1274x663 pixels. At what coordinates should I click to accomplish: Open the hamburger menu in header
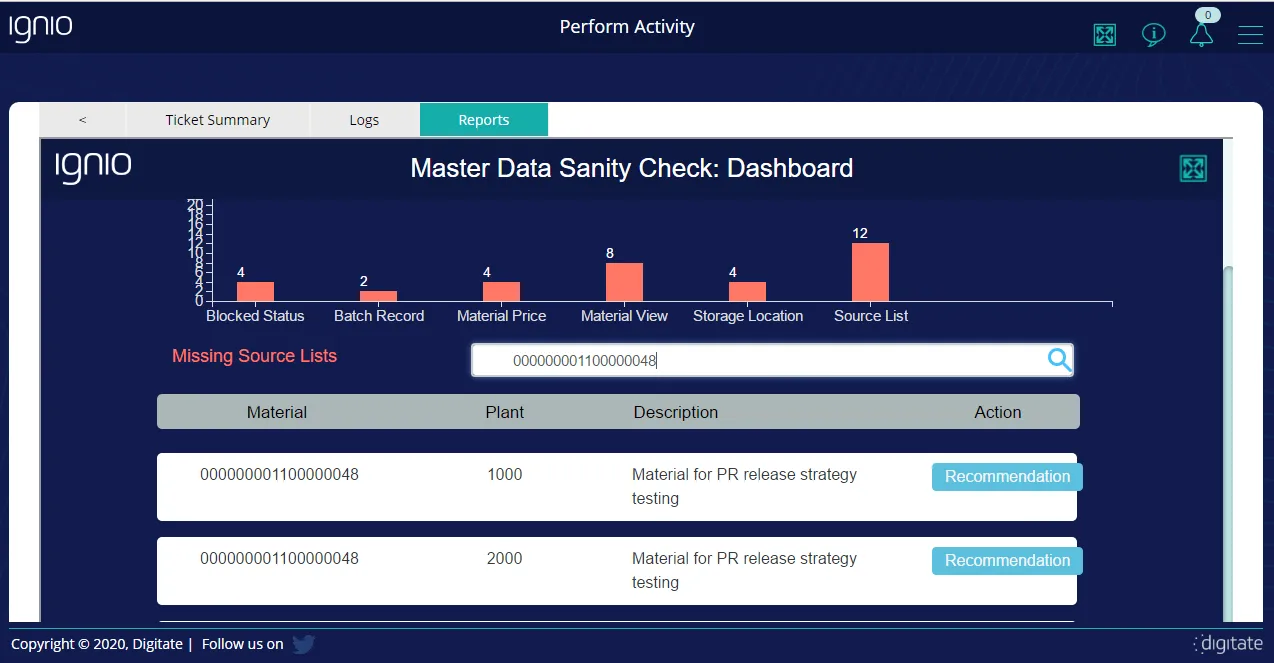(x=1250, y=35)
